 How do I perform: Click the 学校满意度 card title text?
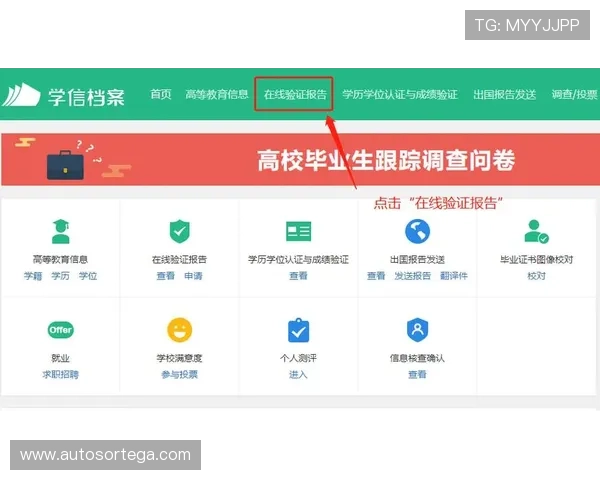[179, 358]
